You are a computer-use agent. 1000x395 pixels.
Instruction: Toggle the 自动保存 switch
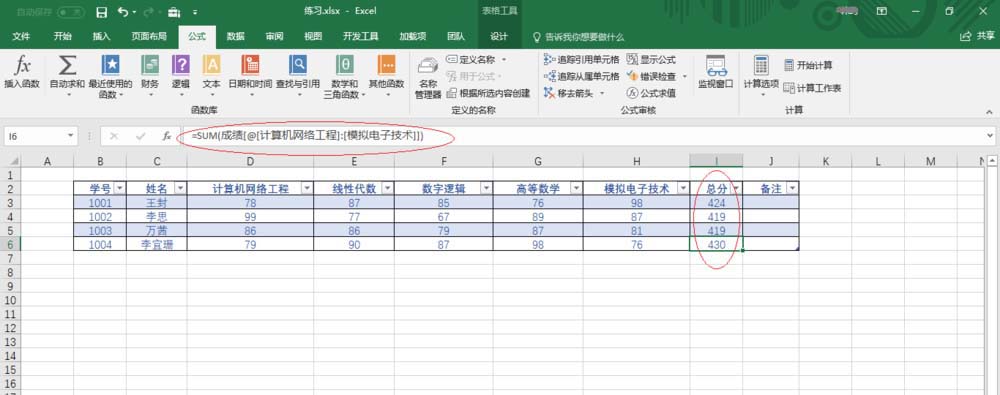(71, 11)
